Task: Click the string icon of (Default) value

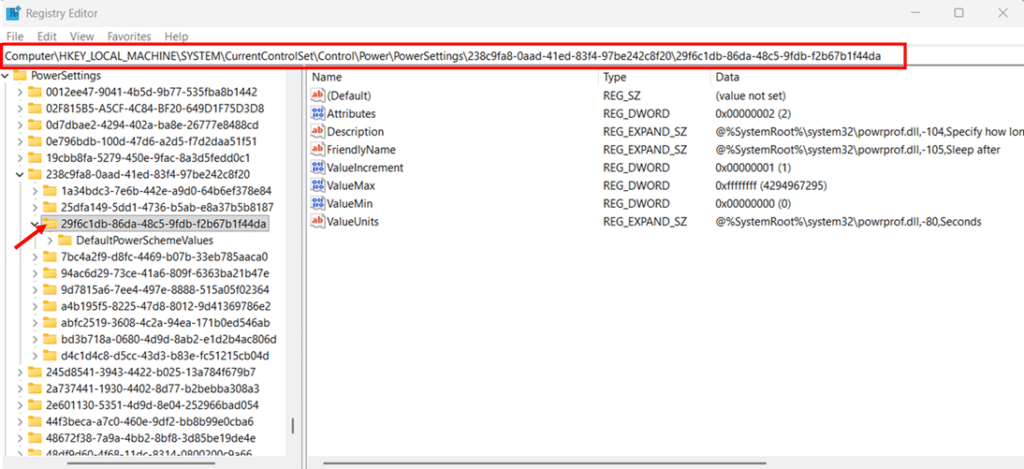Action: (318, 95)
